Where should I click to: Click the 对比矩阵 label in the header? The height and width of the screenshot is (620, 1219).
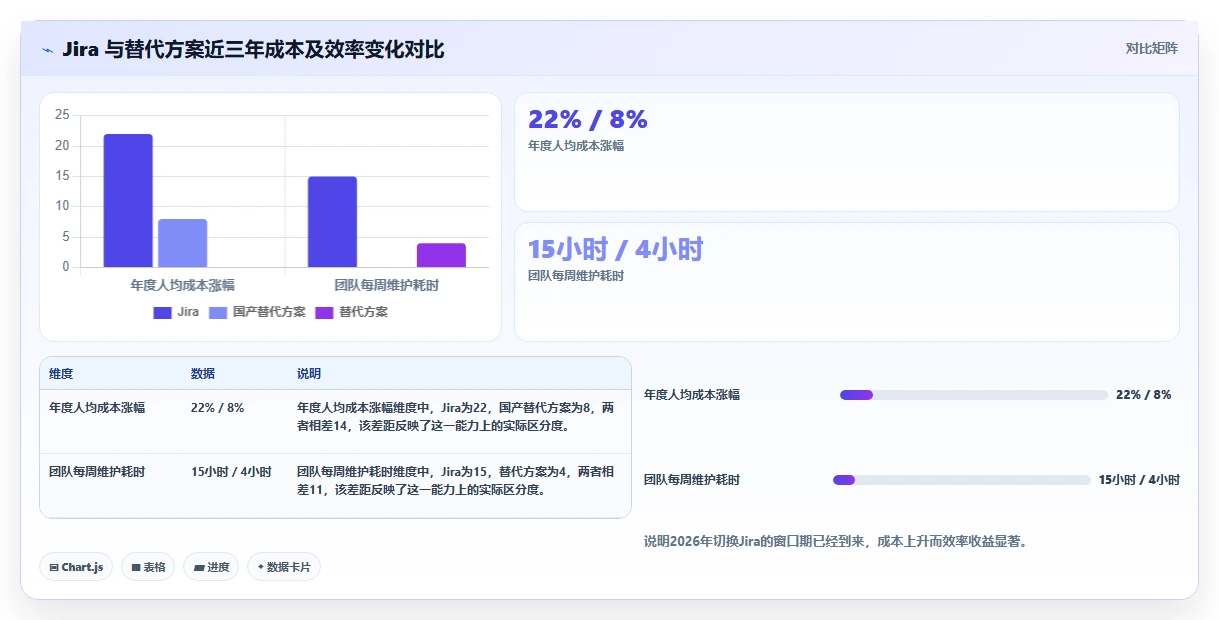(1152, 48)
